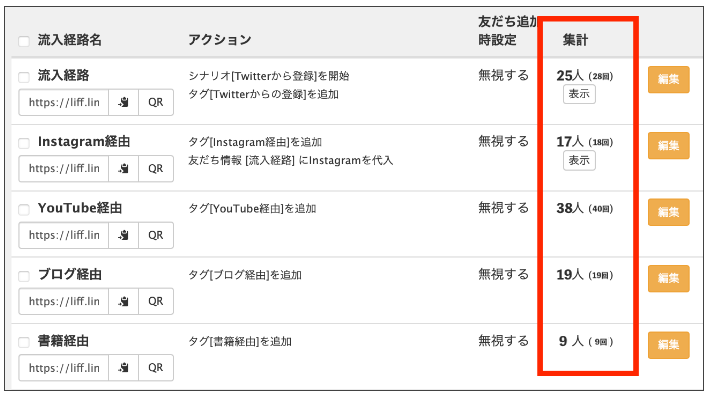The image size is (707, 395).
Task: Copy the 書籍経由 URL with clipboard icon
Action: (123, 367)
